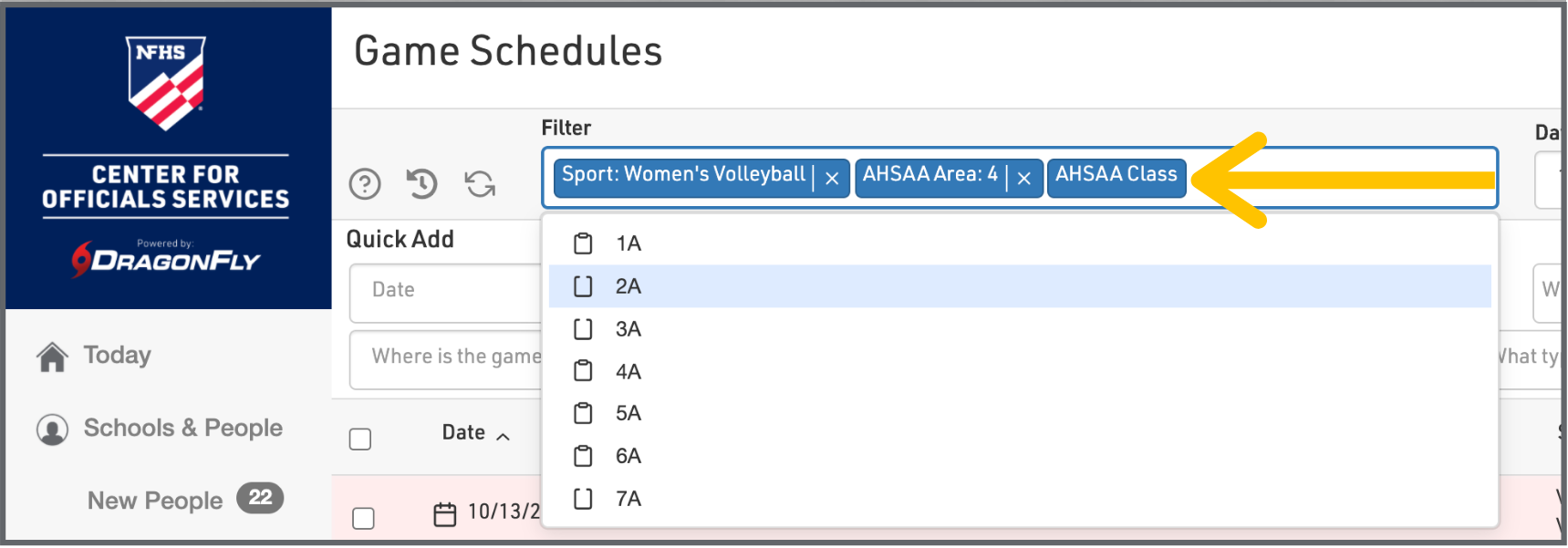
Task: Choose the 7A class option
Action: [628, 499]
